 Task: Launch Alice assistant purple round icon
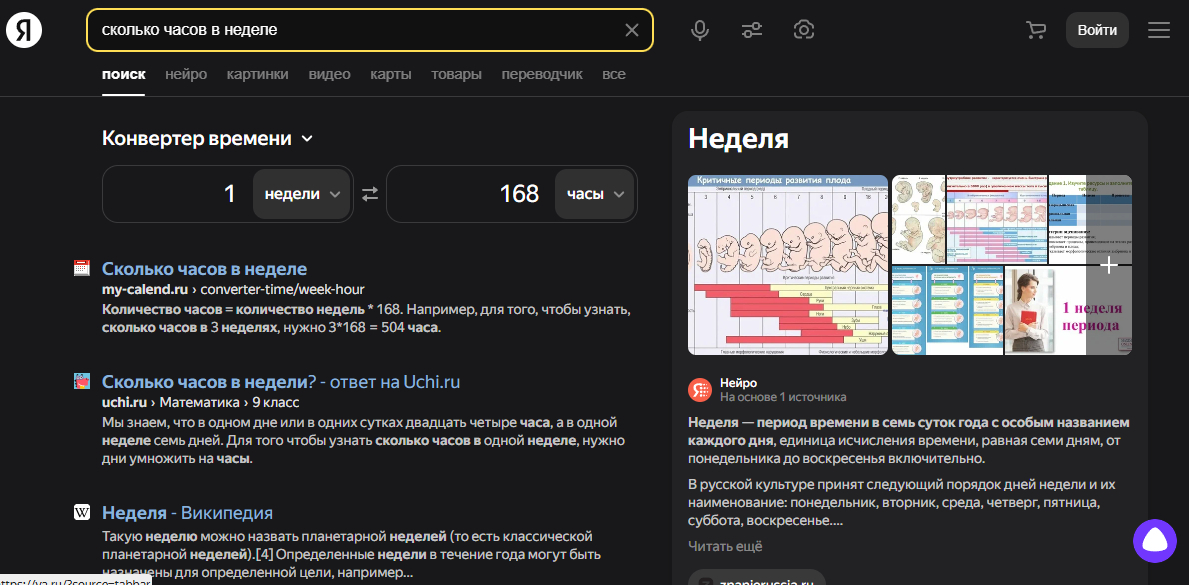(1154, 541)
